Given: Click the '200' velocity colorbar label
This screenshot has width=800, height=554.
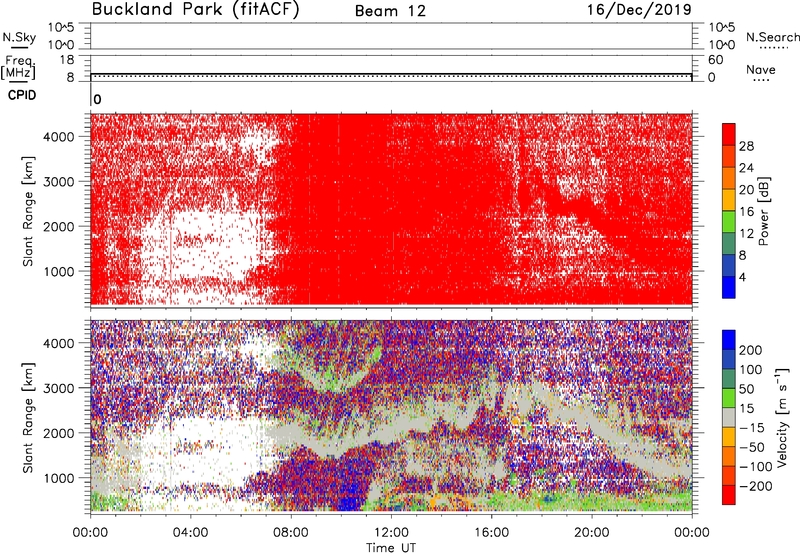Looking at the screenshot, I should [x=750, y=350].
